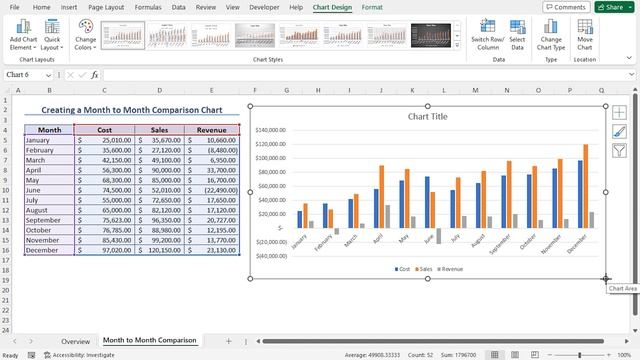The width and height of the screenshot is (640, 360).
Task: Click Switch Row/Column button
Action: click(488, 35)
